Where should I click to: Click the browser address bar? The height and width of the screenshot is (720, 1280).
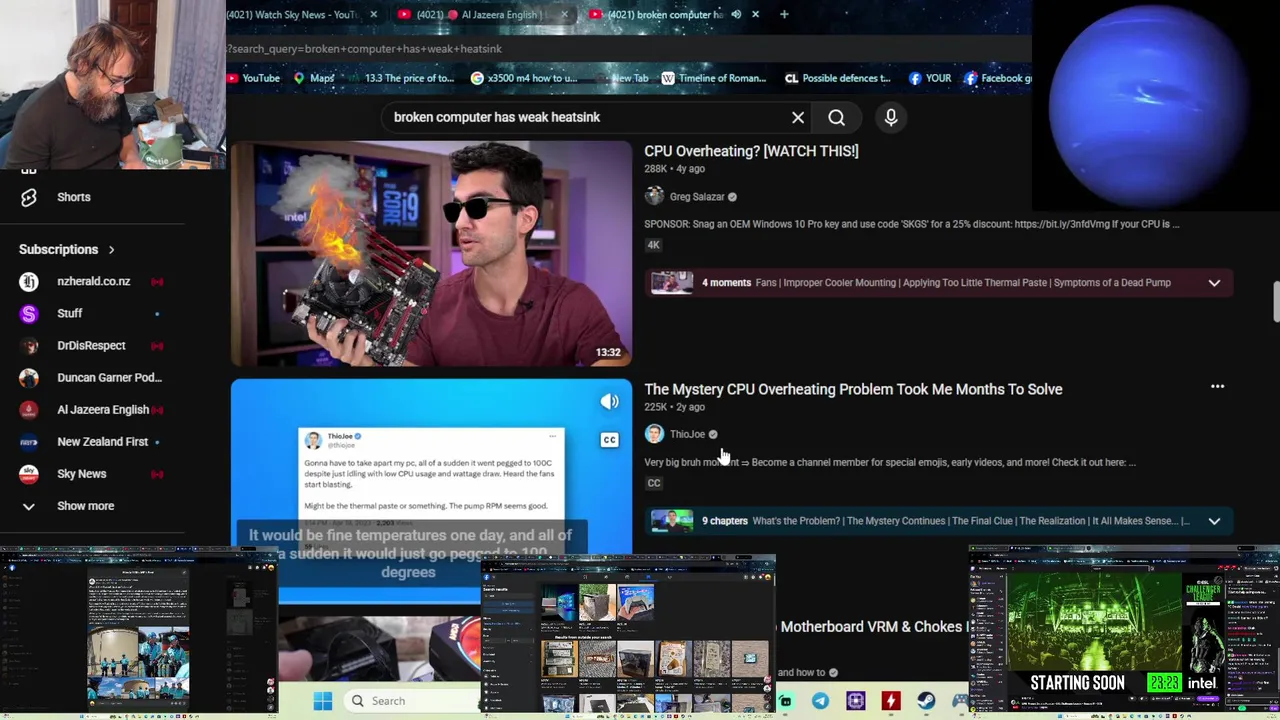628,48
